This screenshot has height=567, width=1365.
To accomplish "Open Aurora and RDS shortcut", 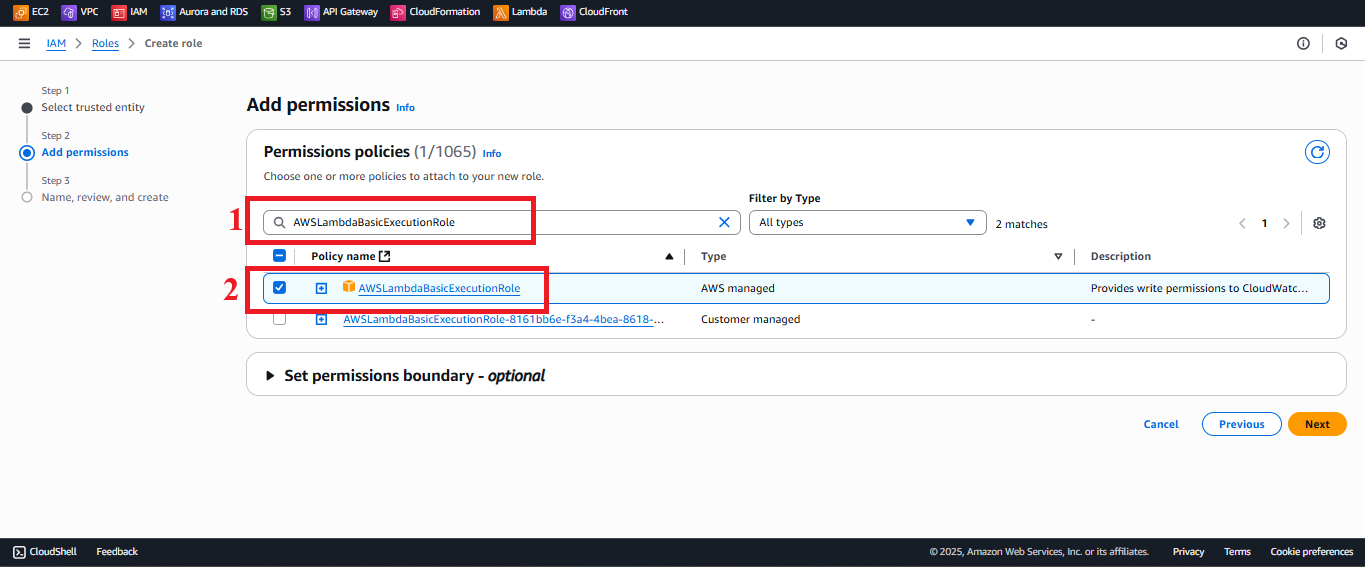I will click(x=204, y=12).
